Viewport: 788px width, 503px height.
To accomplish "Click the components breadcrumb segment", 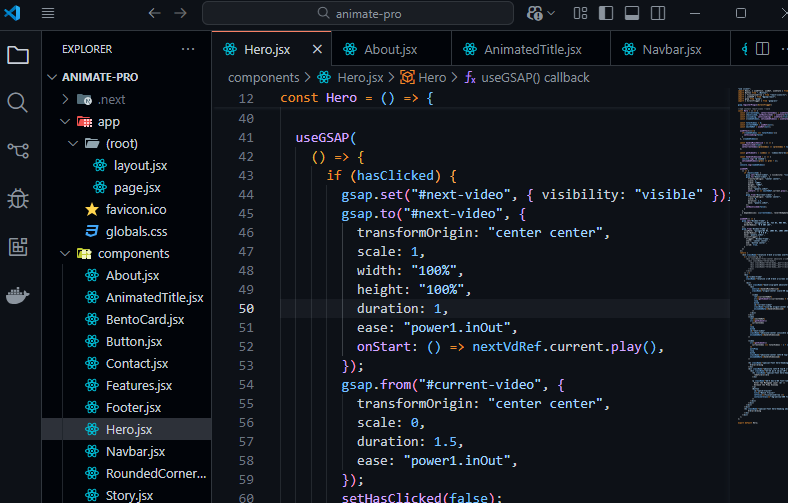I will 263,77.
